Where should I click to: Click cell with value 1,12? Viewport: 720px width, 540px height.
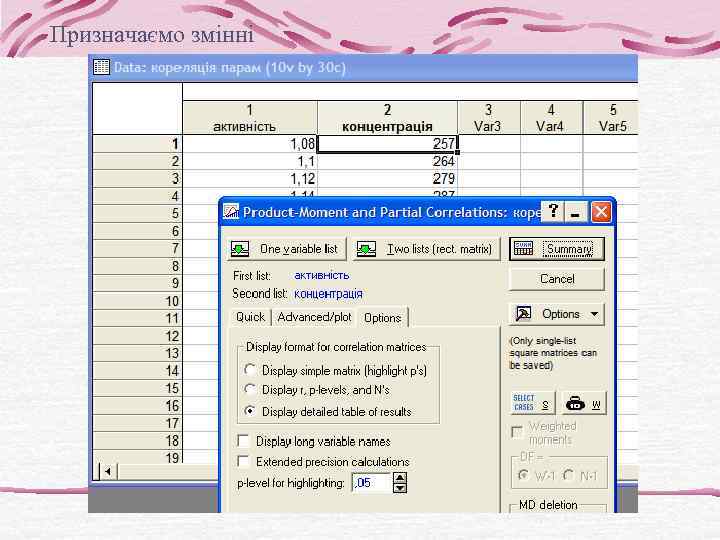click(x=250, y=179)
